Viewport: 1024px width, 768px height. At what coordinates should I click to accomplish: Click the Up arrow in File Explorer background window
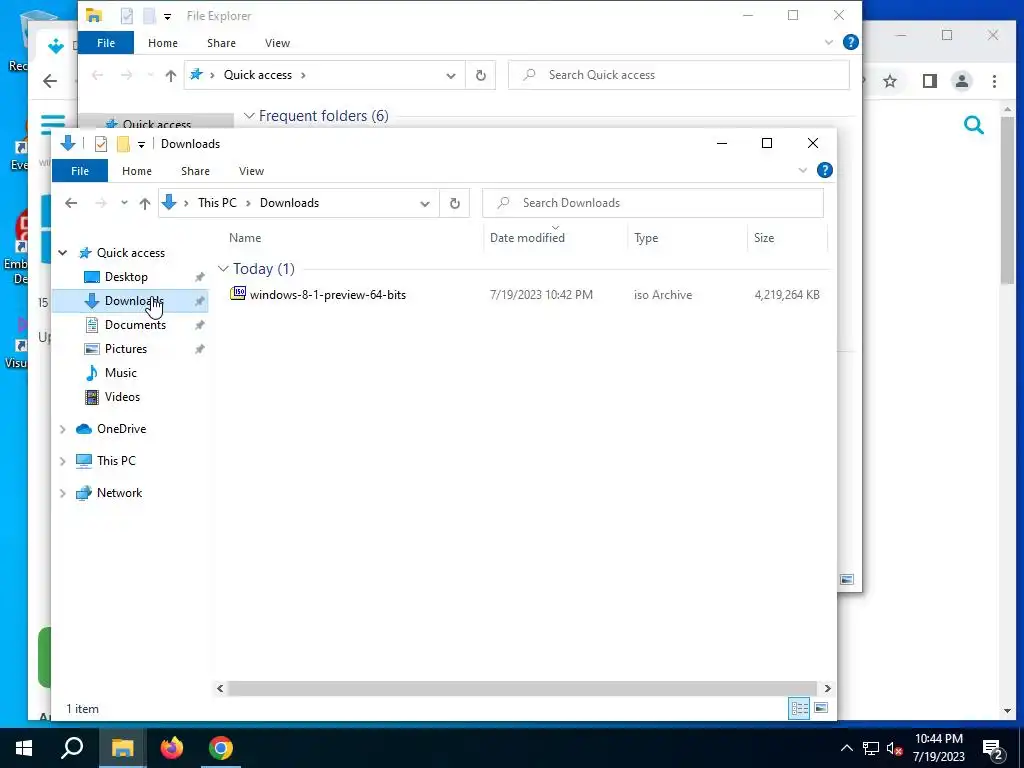pos(171,75)
